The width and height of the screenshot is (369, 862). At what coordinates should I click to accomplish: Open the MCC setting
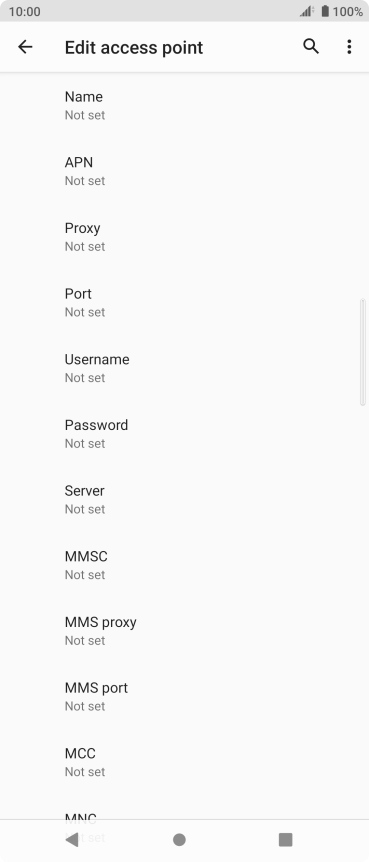(x=185, y=762)
